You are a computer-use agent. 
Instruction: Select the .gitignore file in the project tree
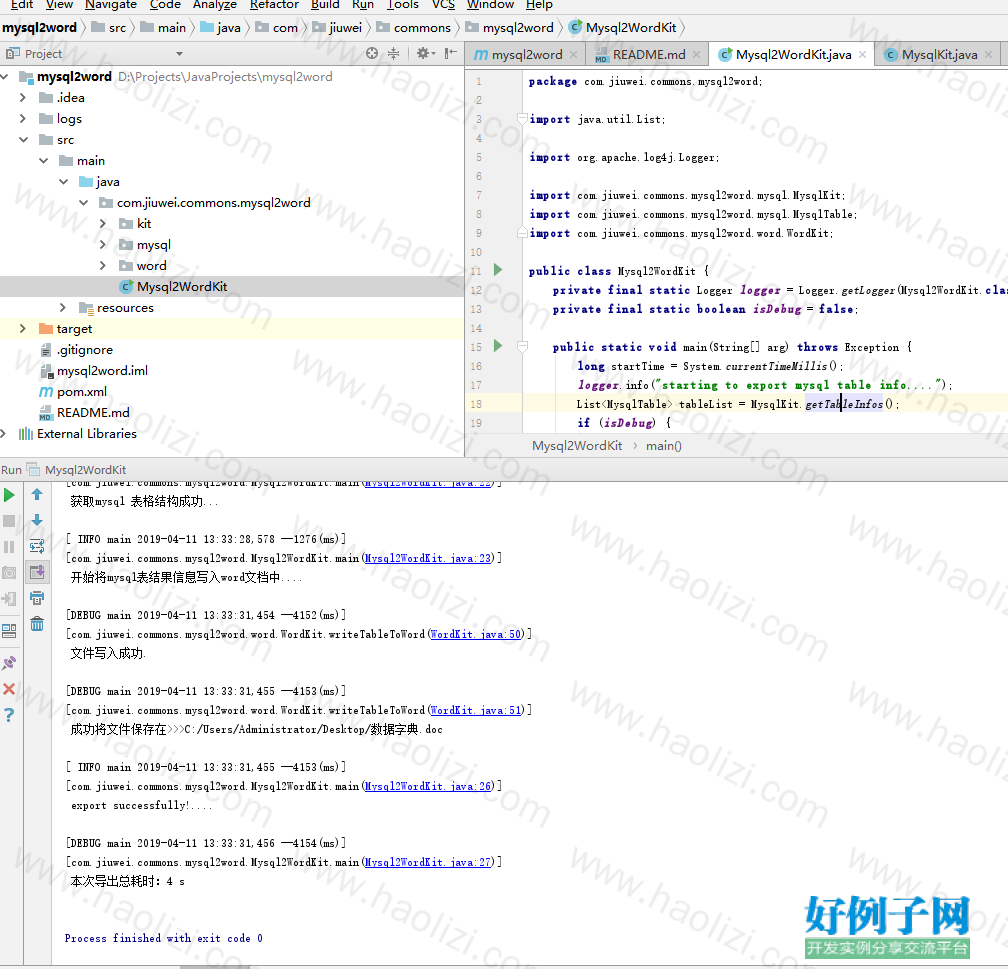[84, 350]
